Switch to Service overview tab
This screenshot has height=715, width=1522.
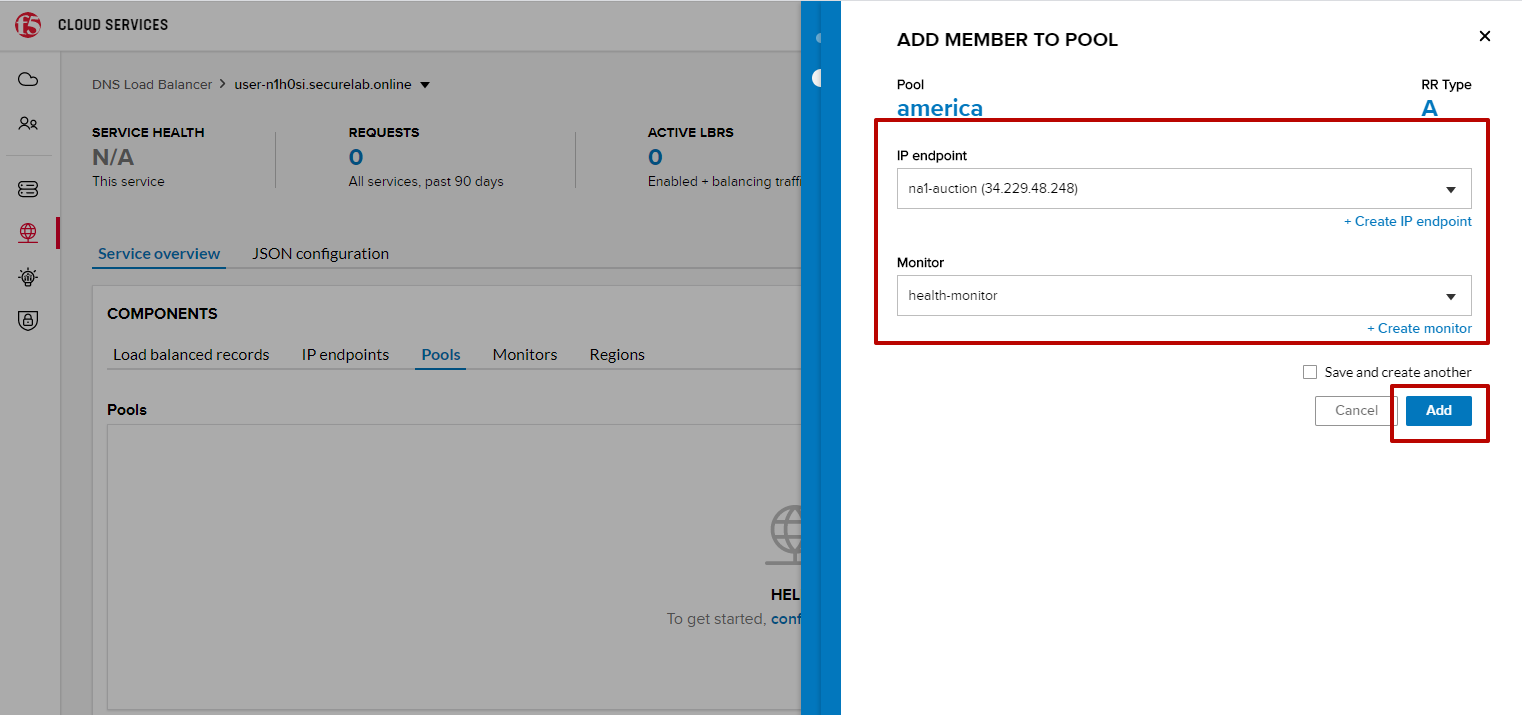pos(159,254)
